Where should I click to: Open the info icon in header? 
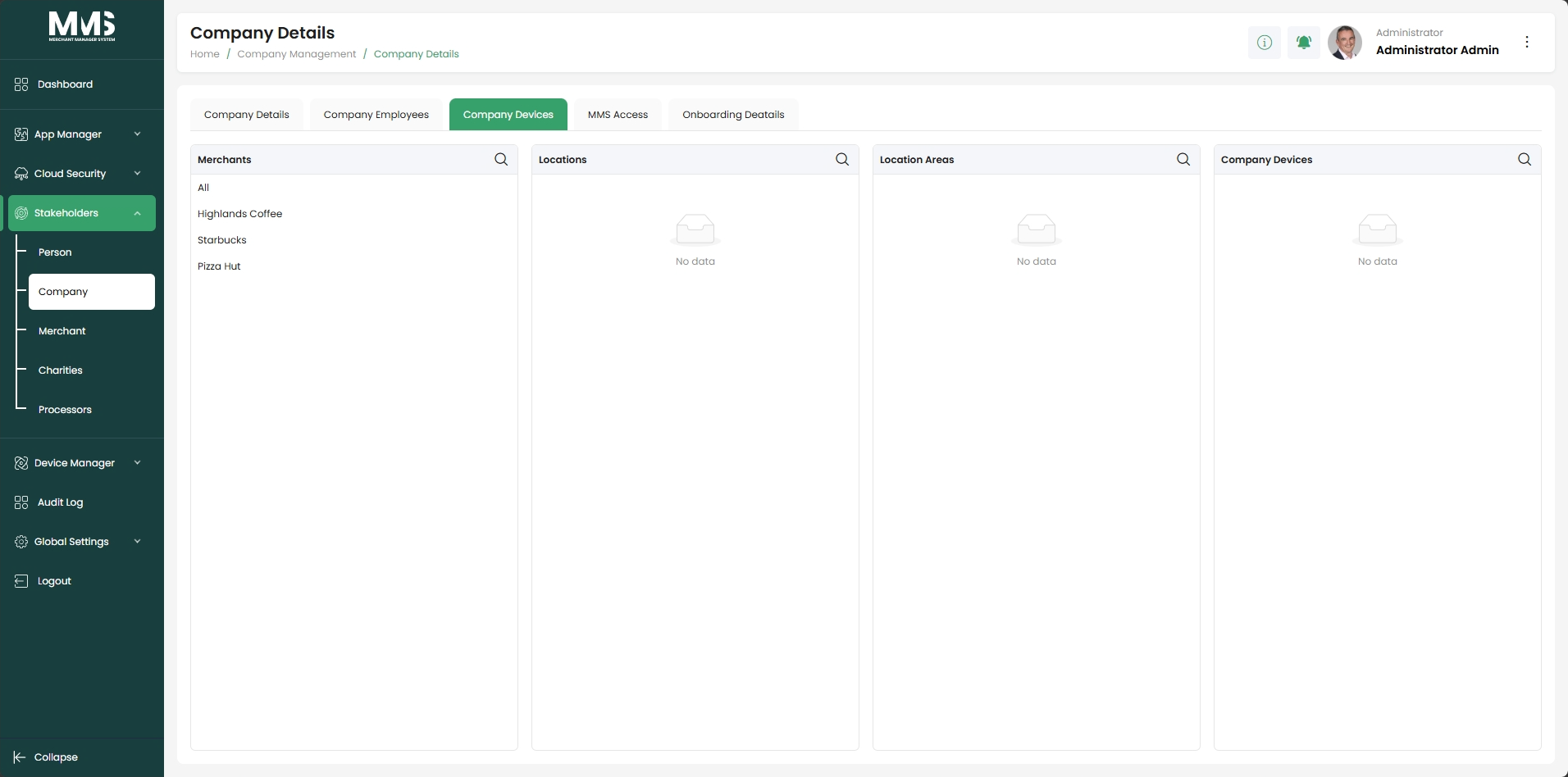pos(1265,43)
